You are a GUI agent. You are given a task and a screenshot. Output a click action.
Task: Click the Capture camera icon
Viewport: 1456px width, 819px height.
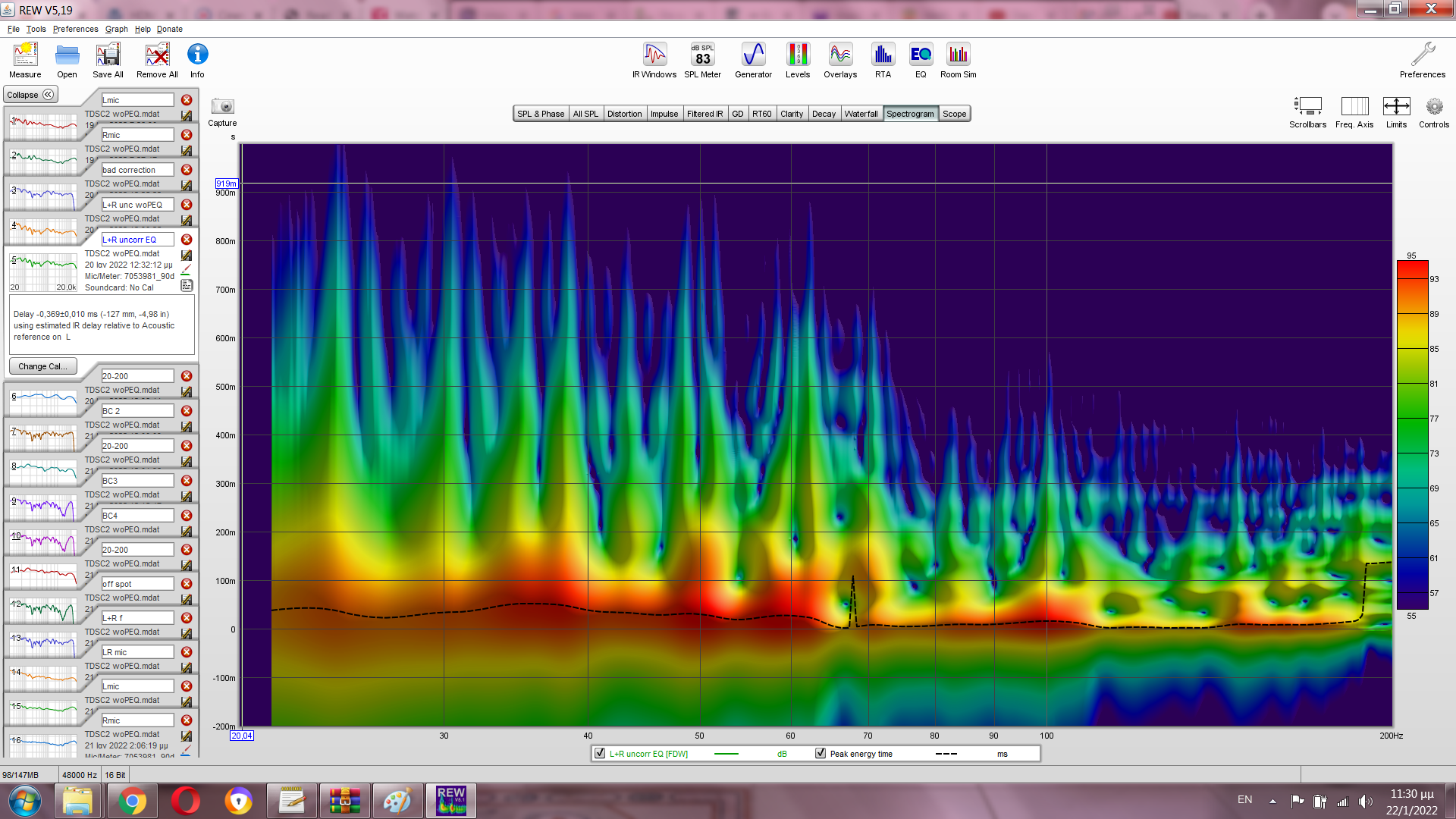[222, 107]
